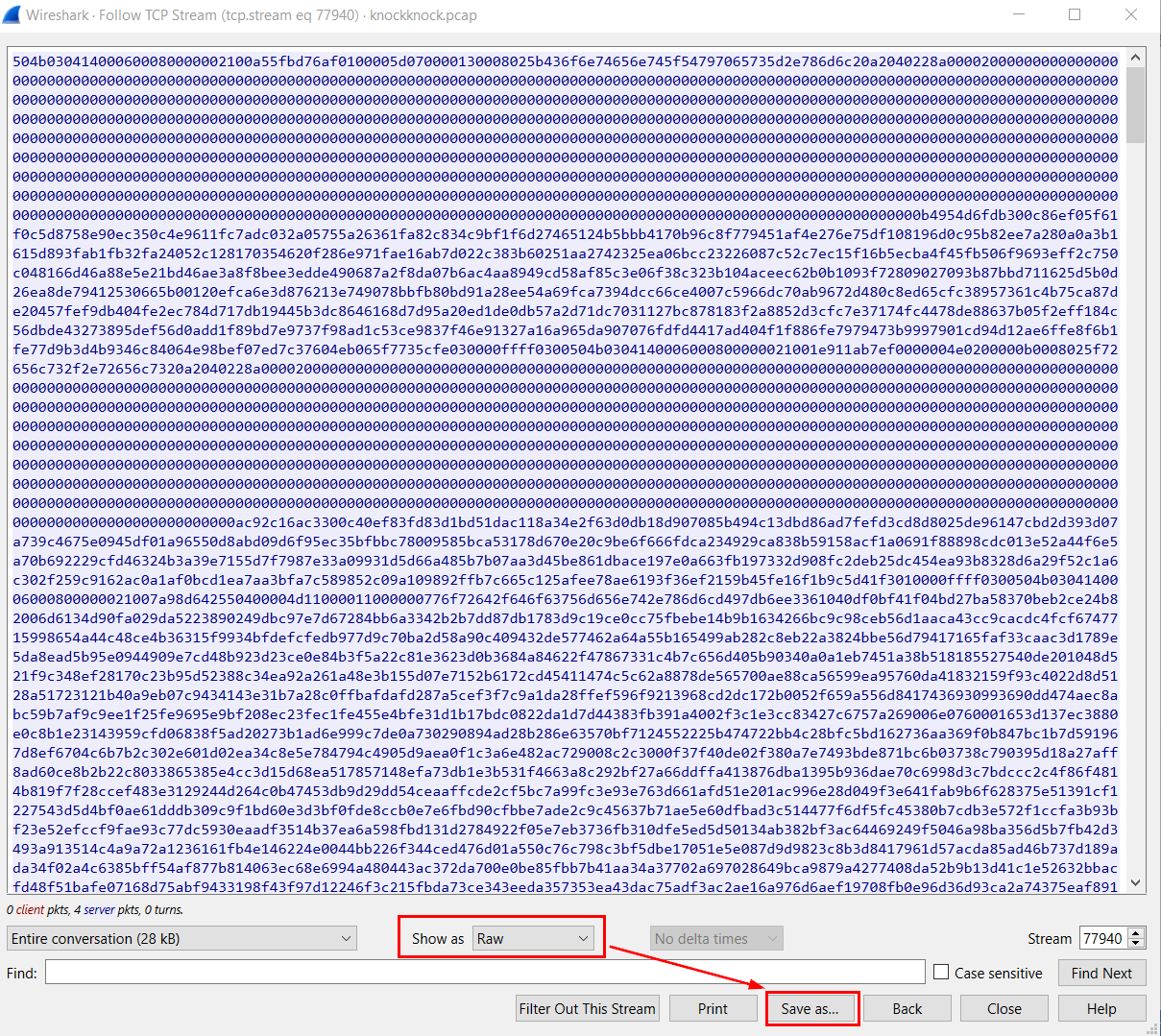Click the Print button
Viewport: 1161px width, 1036px height.
pos(713,1008)
